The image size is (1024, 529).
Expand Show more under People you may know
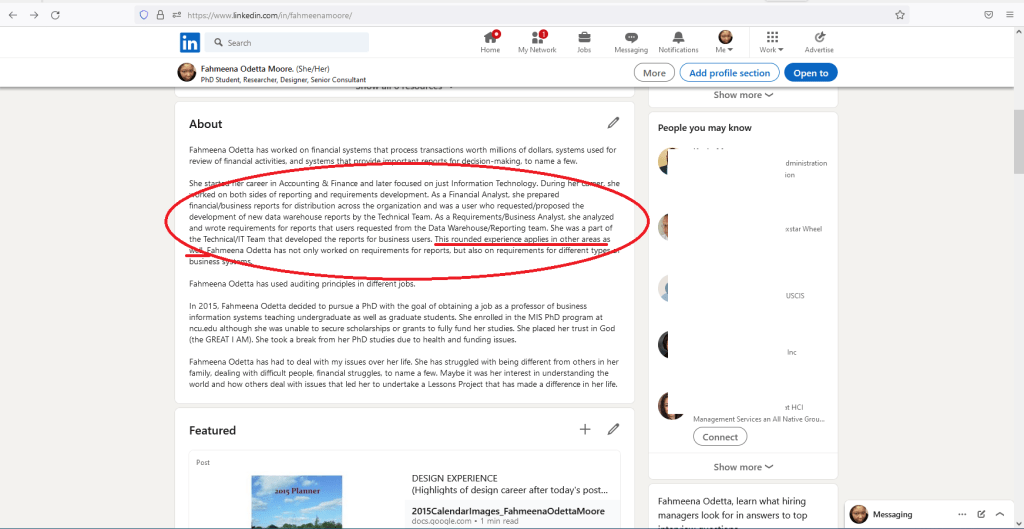click(743, 467)
